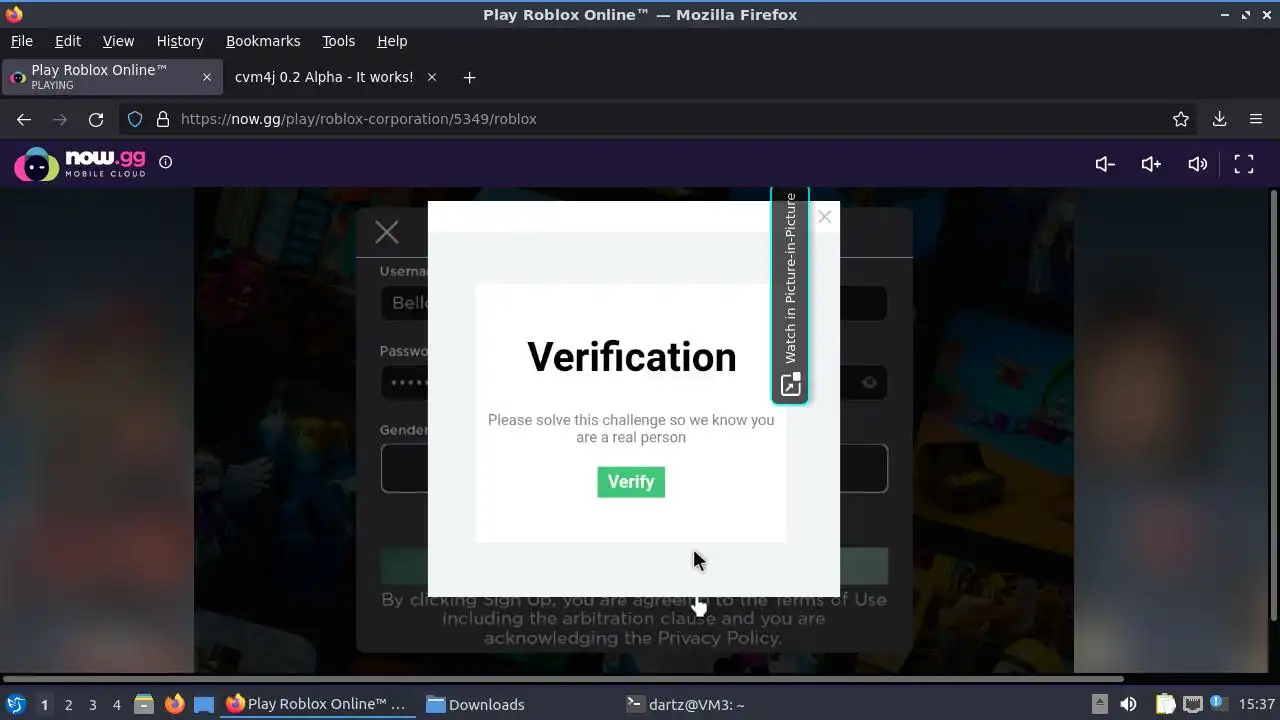Viewport: 1280px width, 720px height.
Task: Open the system application menu launcher
Action: [x=16, y=704]
